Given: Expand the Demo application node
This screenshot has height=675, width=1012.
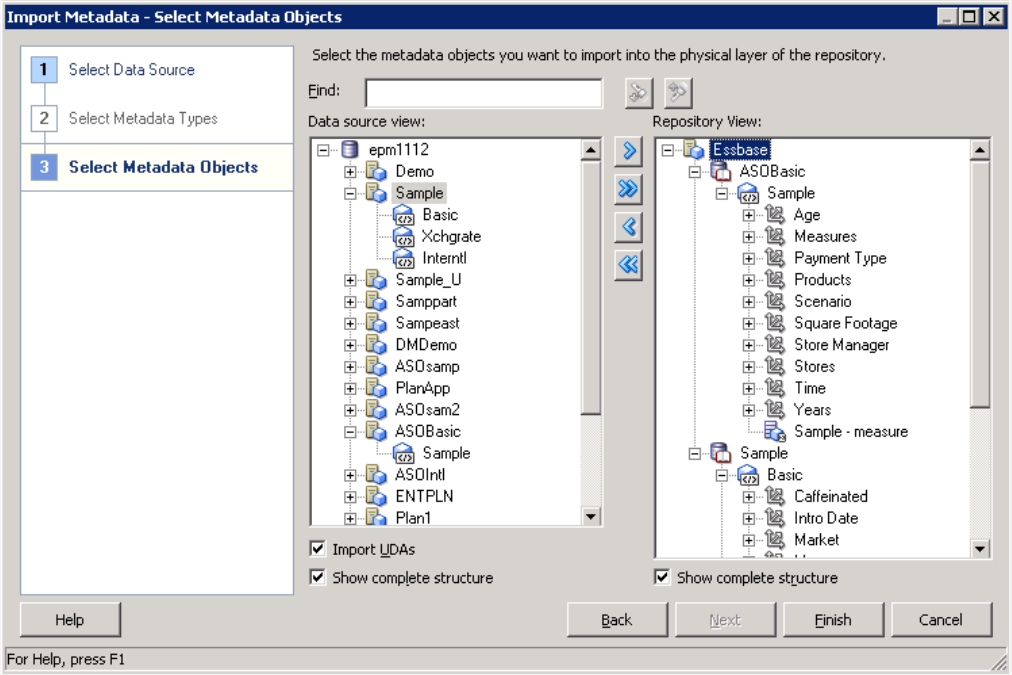Looking at the screenshot, I should 350,172.
